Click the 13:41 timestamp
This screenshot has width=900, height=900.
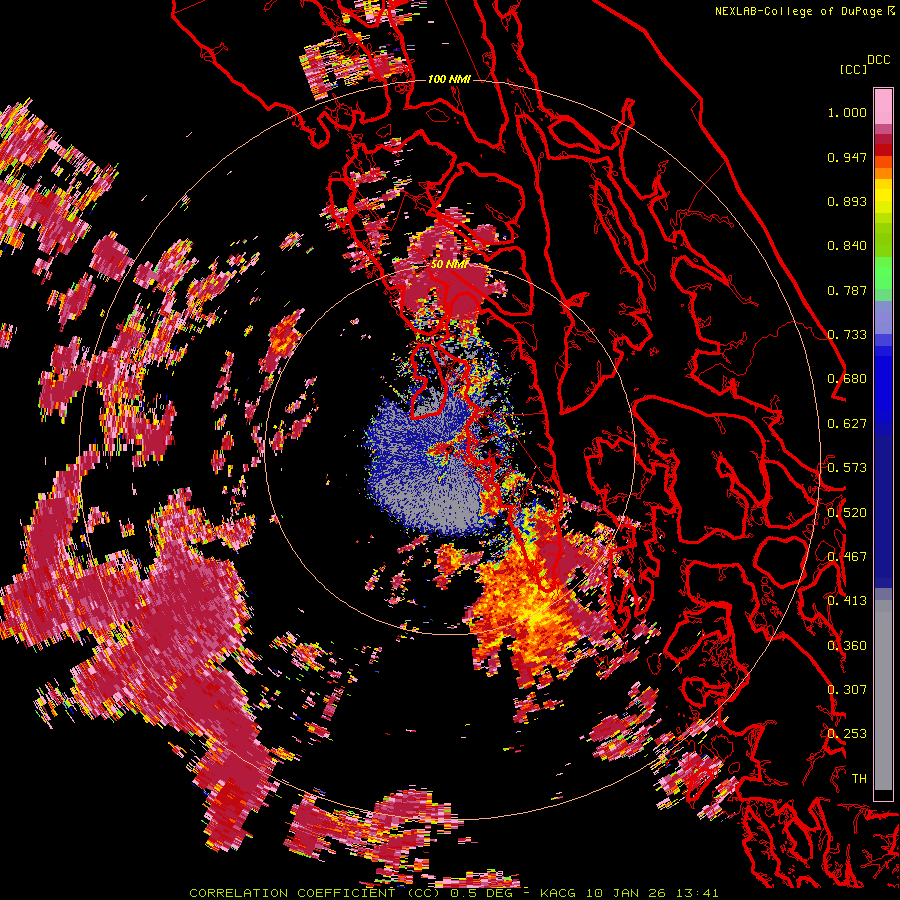click(x=696, y=893)
